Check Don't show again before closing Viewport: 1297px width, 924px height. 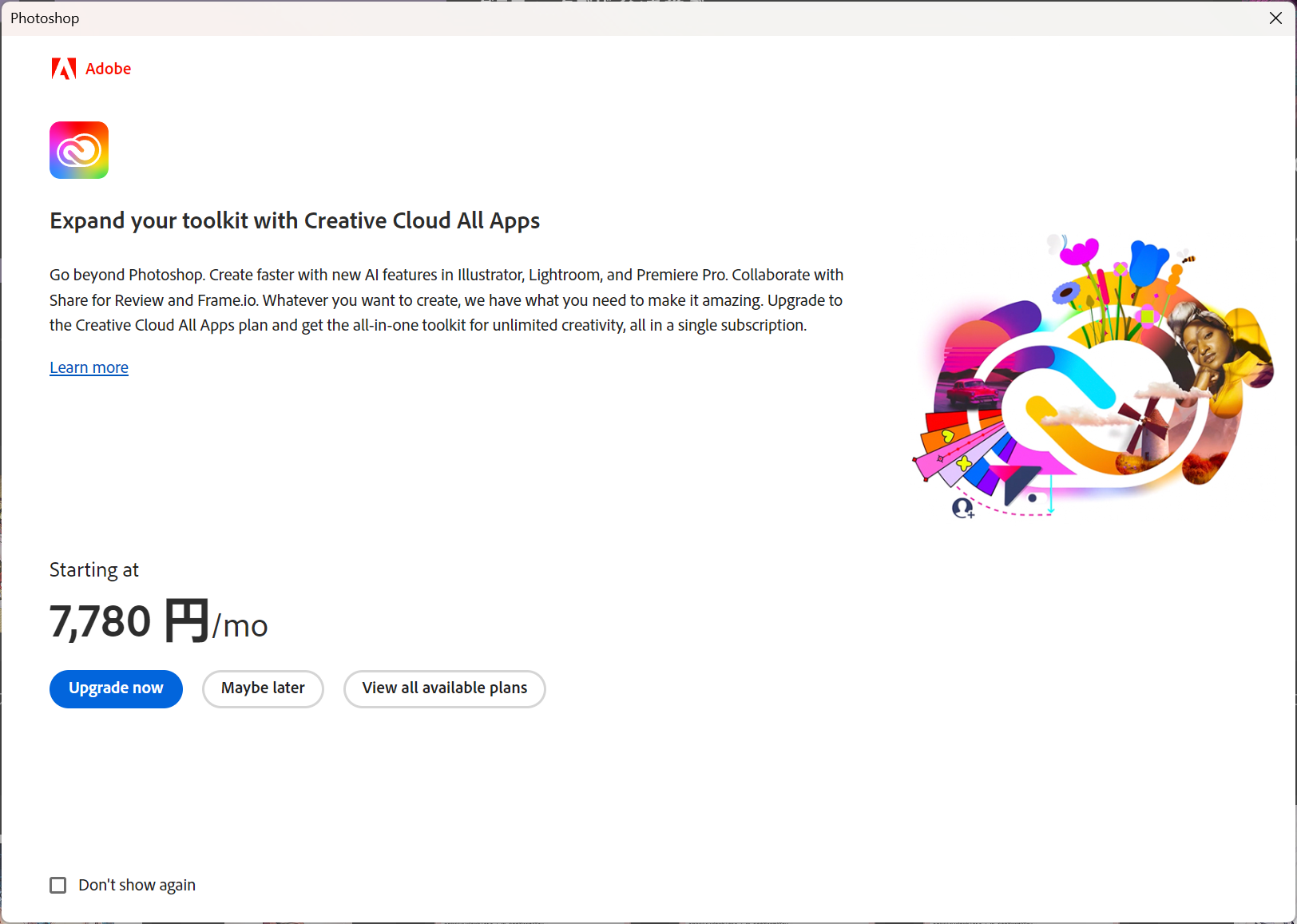58,885
